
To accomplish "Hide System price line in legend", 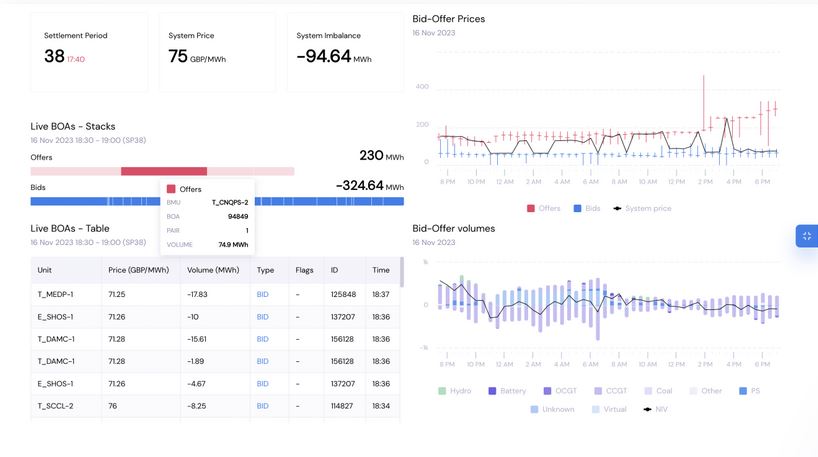I will [x=641, y=208].
